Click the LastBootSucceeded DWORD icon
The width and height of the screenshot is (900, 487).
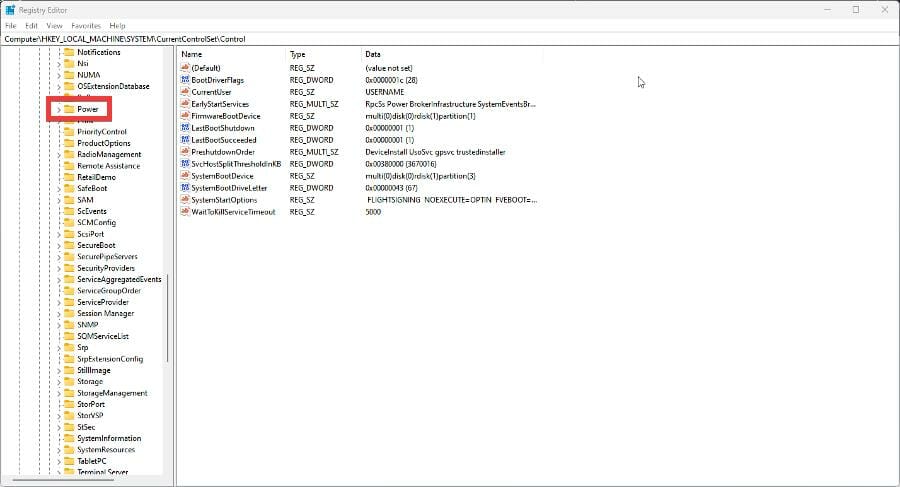pyautogui.click(x=185, y=140)
